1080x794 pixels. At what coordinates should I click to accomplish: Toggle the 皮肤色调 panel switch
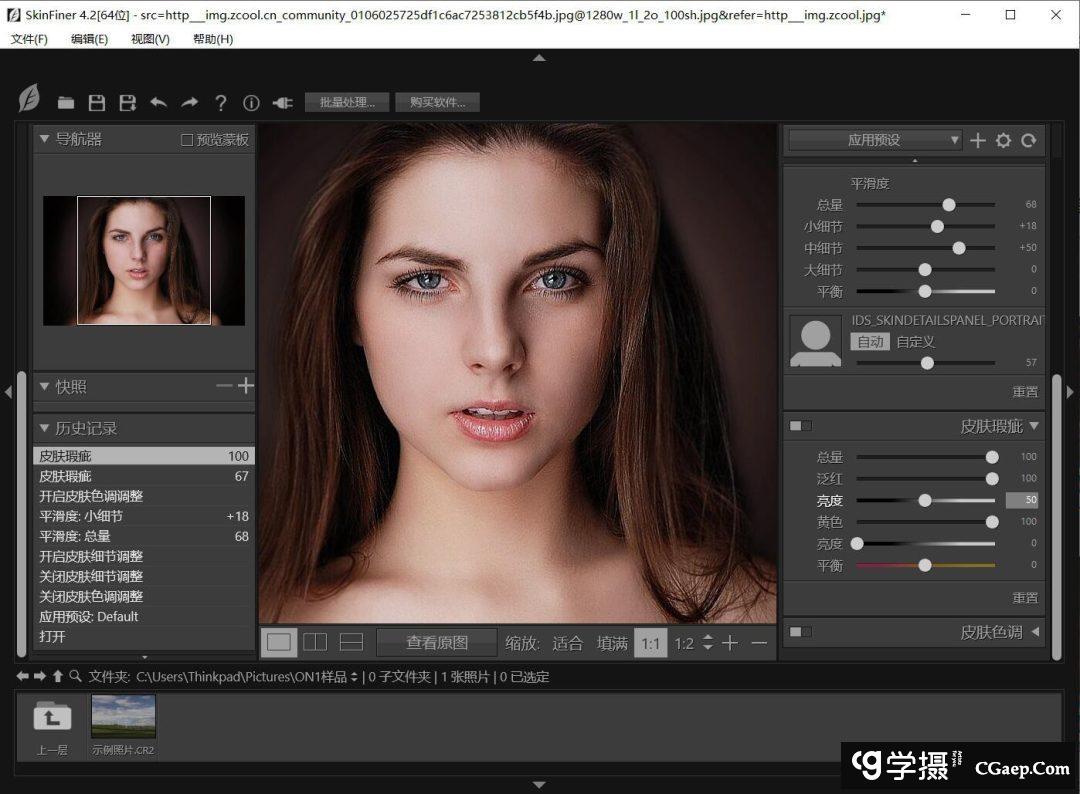pos(801,632)
